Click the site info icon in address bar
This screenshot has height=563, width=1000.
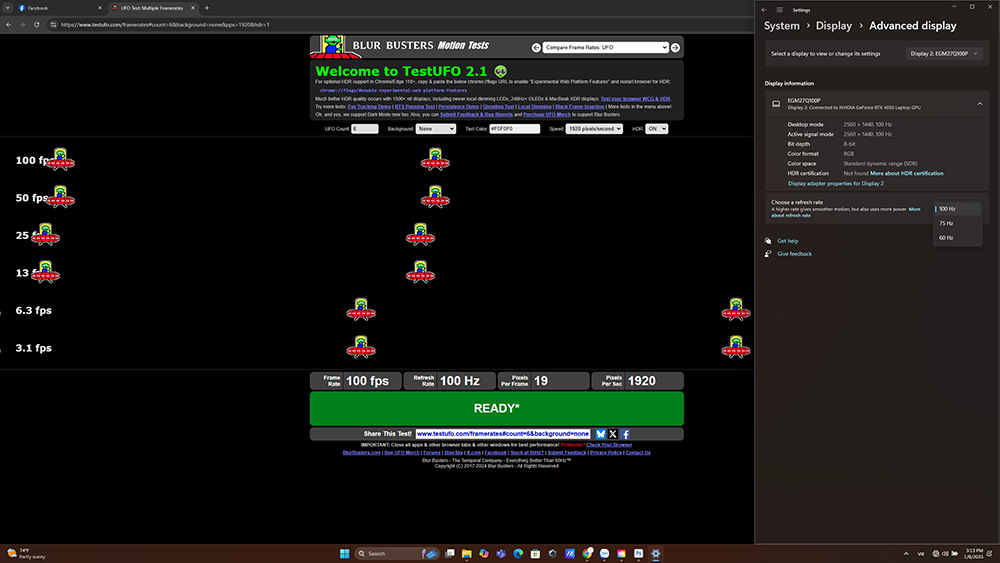pyautogui.click(x=53, y=25)
